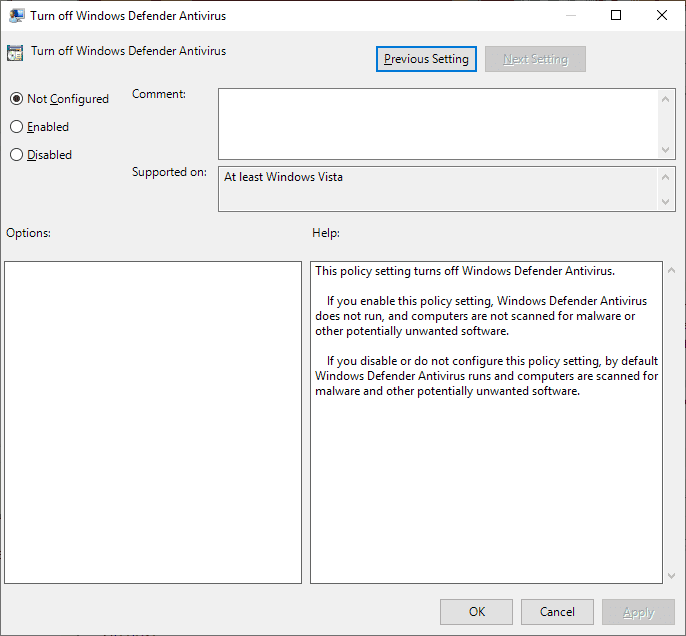Click the 'Help:' label

[326, 233]
